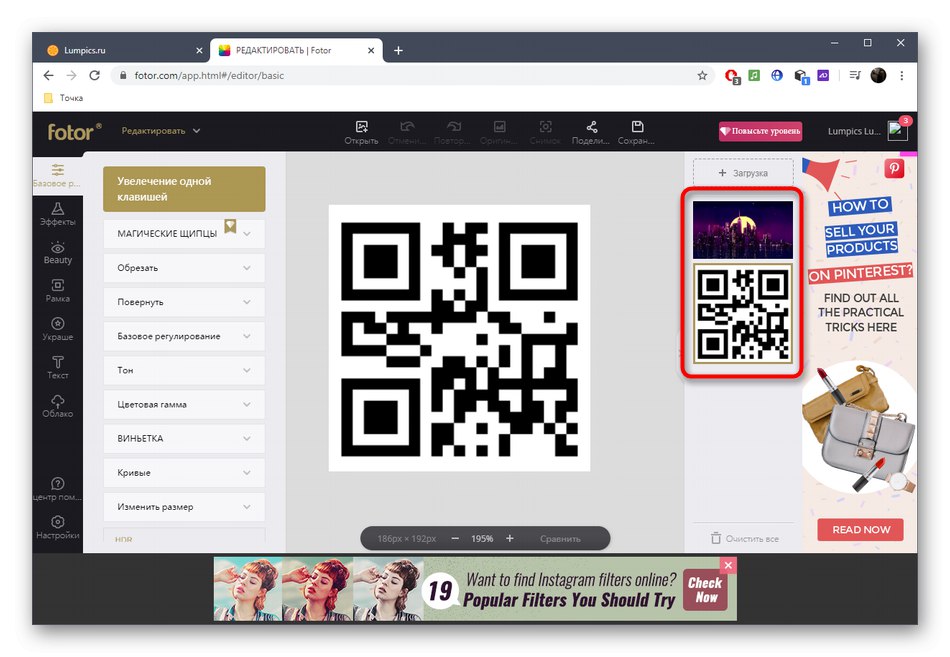Open the Рамка frame tool
The height and width of the screenshot is (657, 950).
[x=58, y=291]
